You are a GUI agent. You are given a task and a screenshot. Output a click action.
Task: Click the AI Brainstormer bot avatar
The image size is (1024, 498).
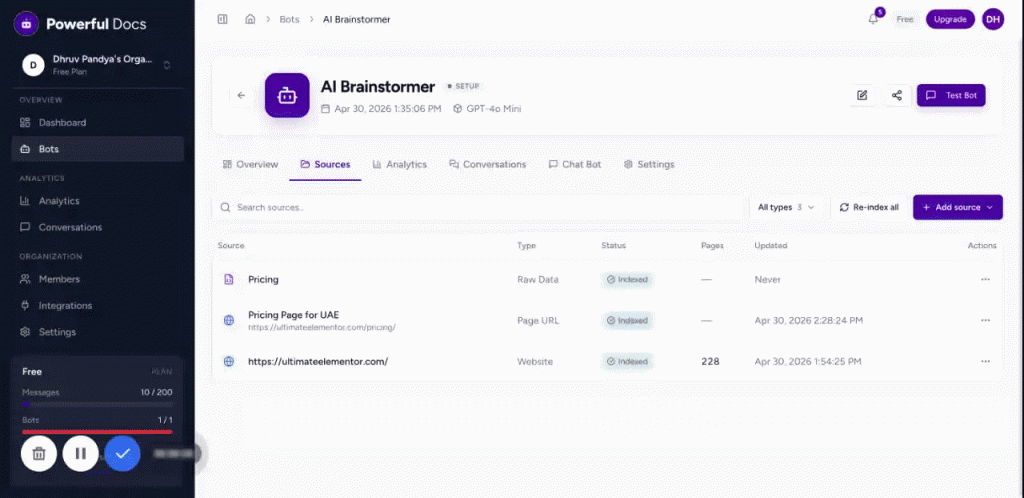point(287,95)
